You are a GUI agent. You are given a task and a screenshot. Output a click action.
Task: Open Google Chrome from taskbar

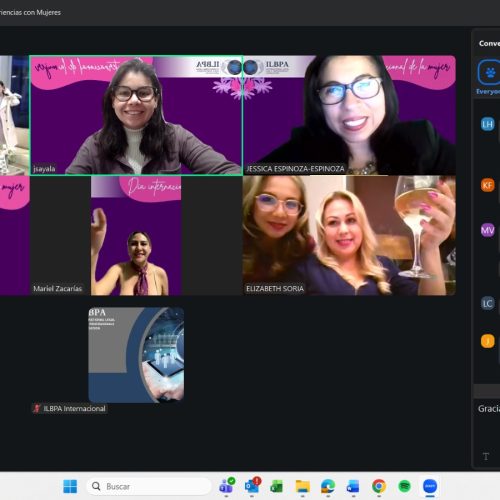(379, 487)
